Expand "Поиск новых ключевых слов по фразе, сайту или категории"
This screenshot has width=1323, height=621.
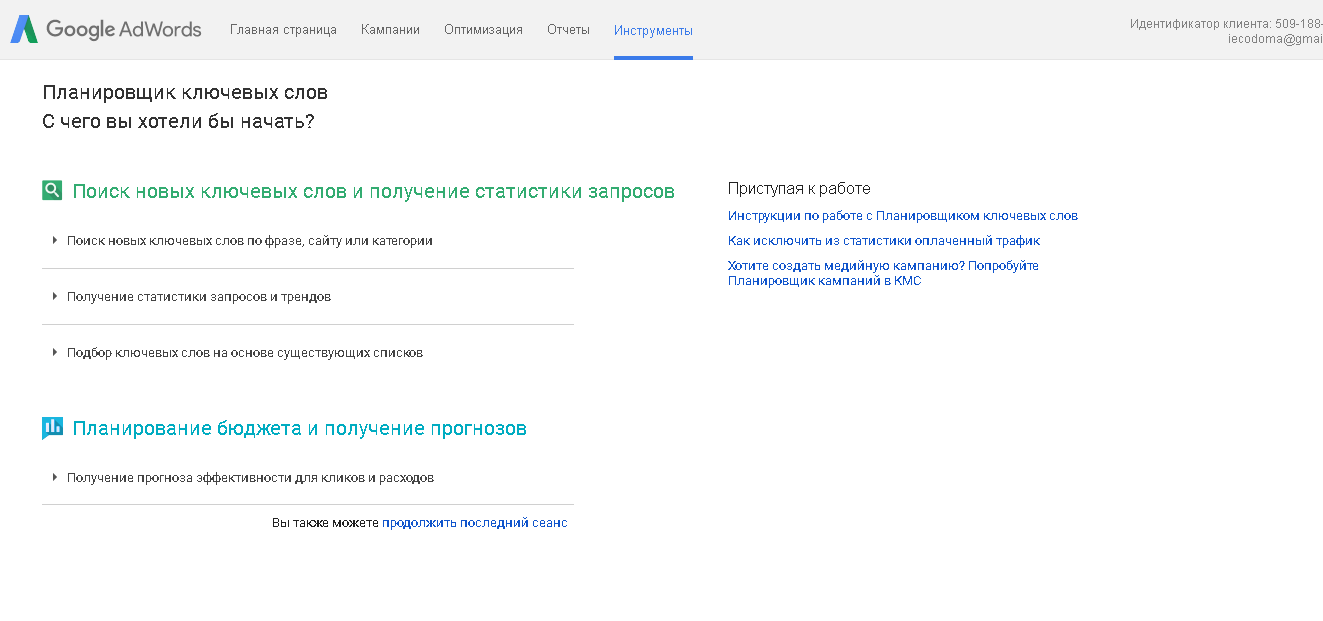tap(248, 240)
